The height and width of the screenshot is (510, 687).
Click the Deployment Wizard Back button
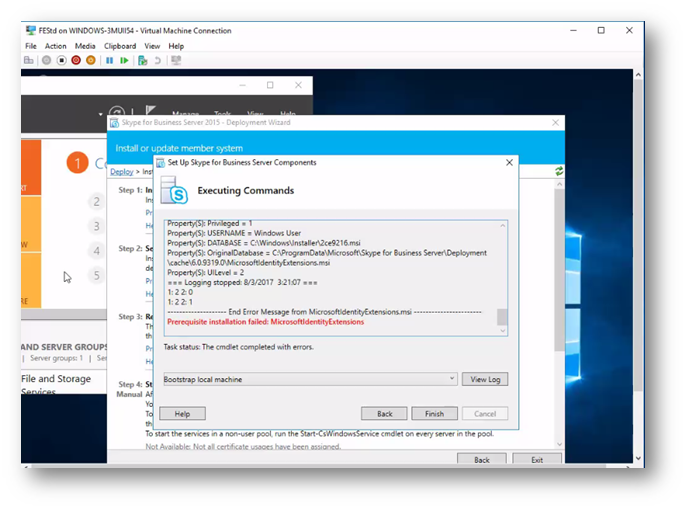tap(482, 459)
